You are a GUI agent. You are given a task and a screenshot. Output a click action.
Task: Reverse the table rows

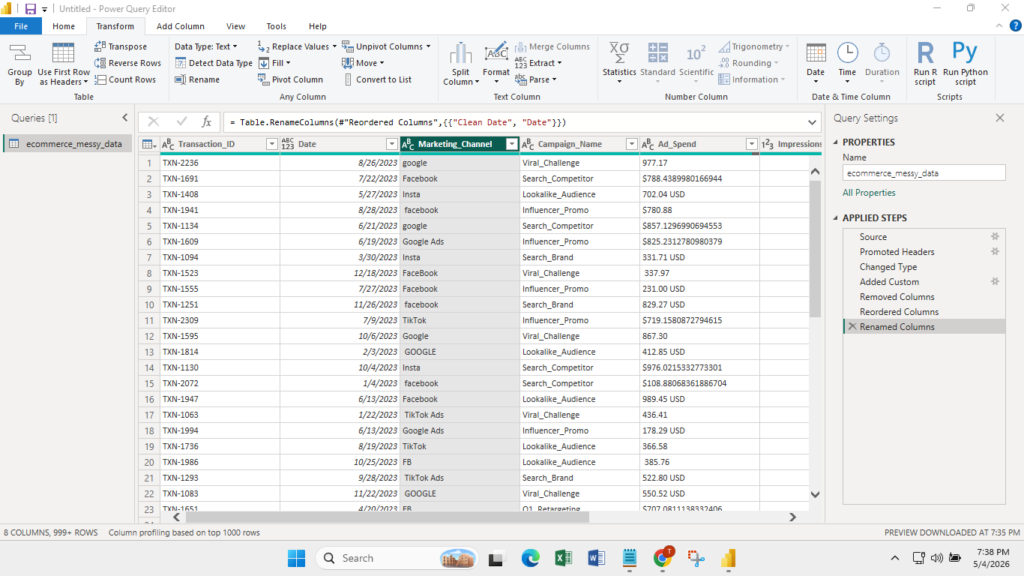[127, 63]
